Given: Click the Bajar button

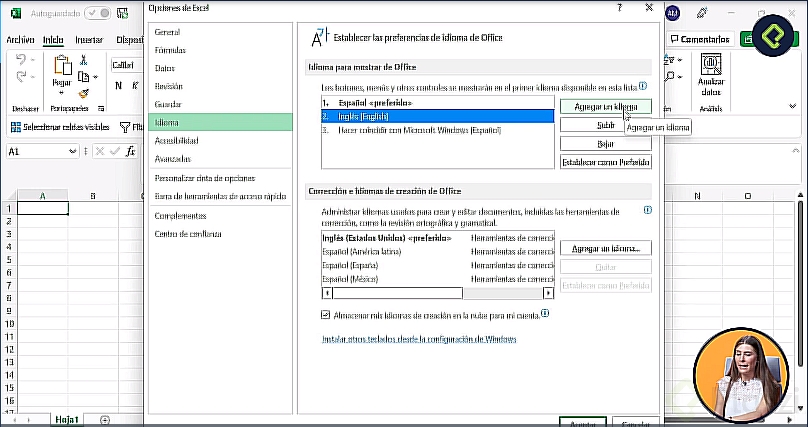Looking at the screenshot, I should tap(605, 144).
